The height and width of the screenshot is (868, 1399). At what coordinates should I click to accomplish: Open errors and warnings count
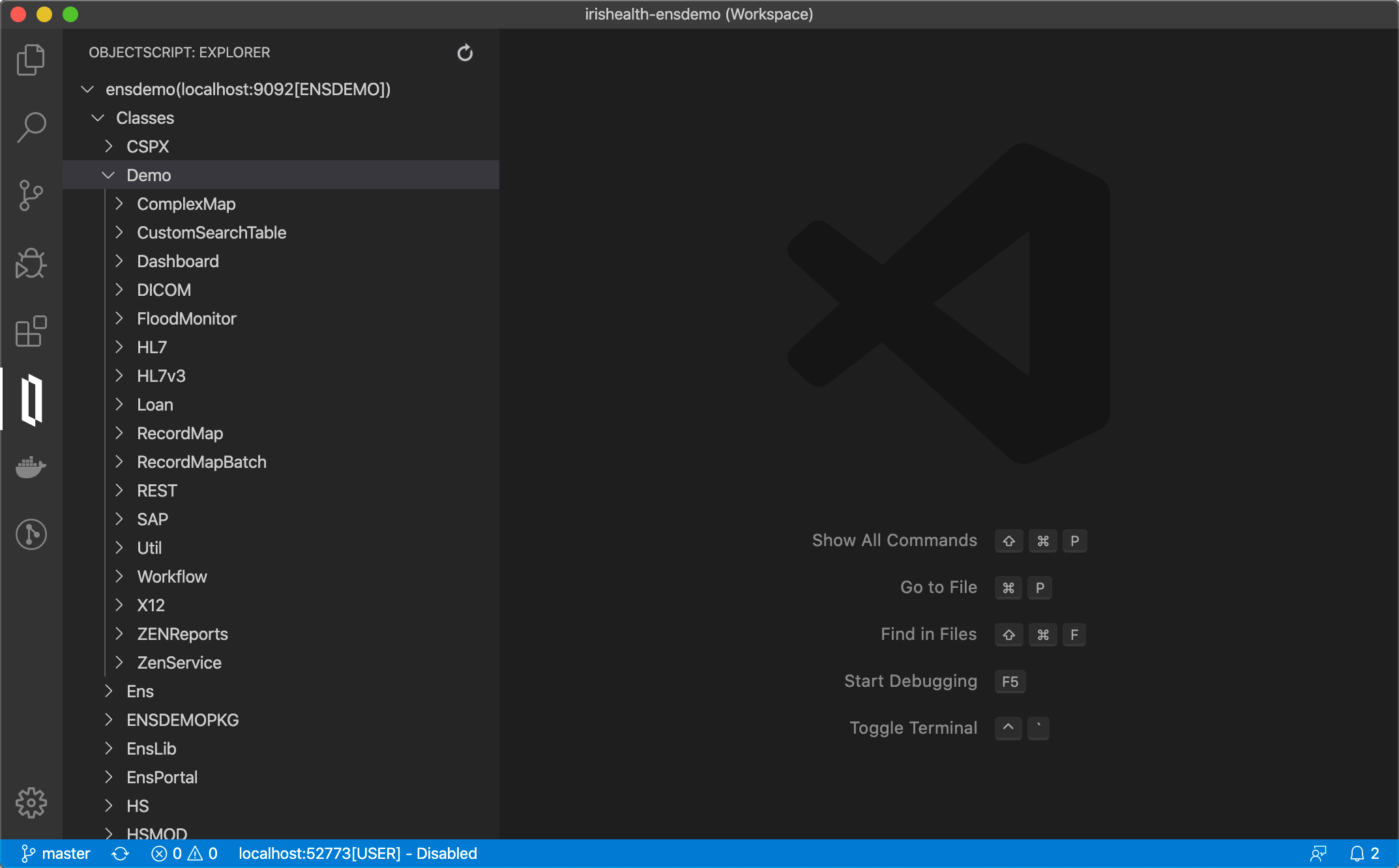(184, 854)
